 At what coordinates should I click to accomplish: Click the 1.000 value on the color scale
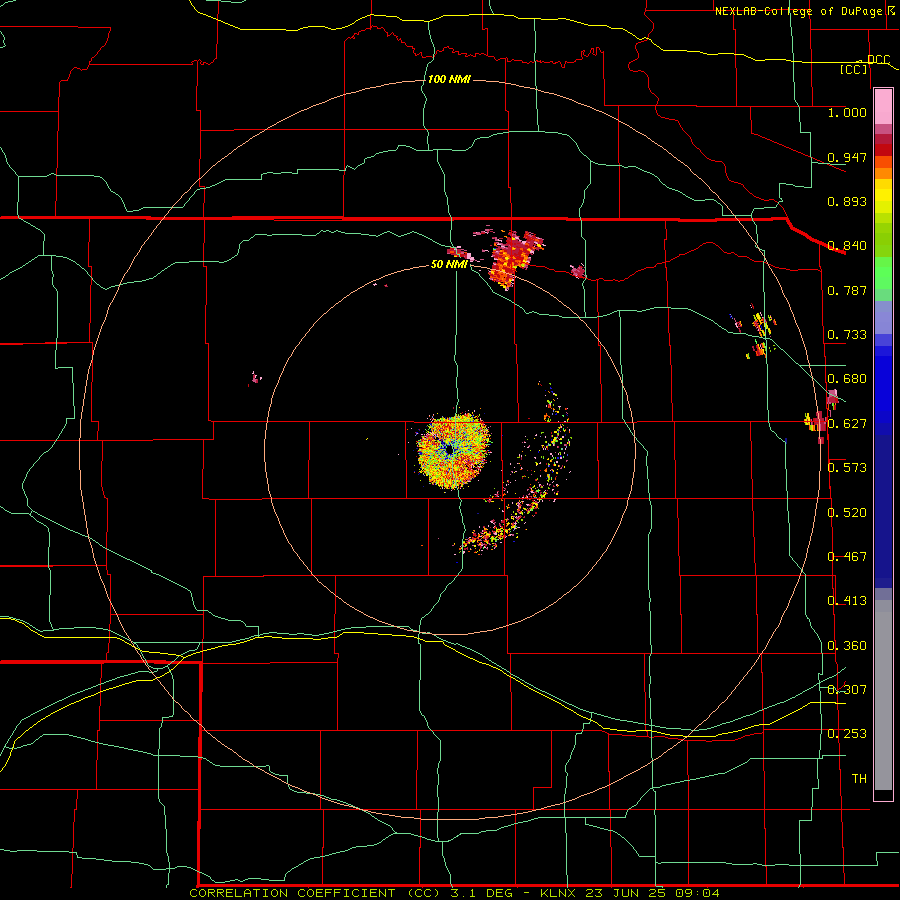847,112
